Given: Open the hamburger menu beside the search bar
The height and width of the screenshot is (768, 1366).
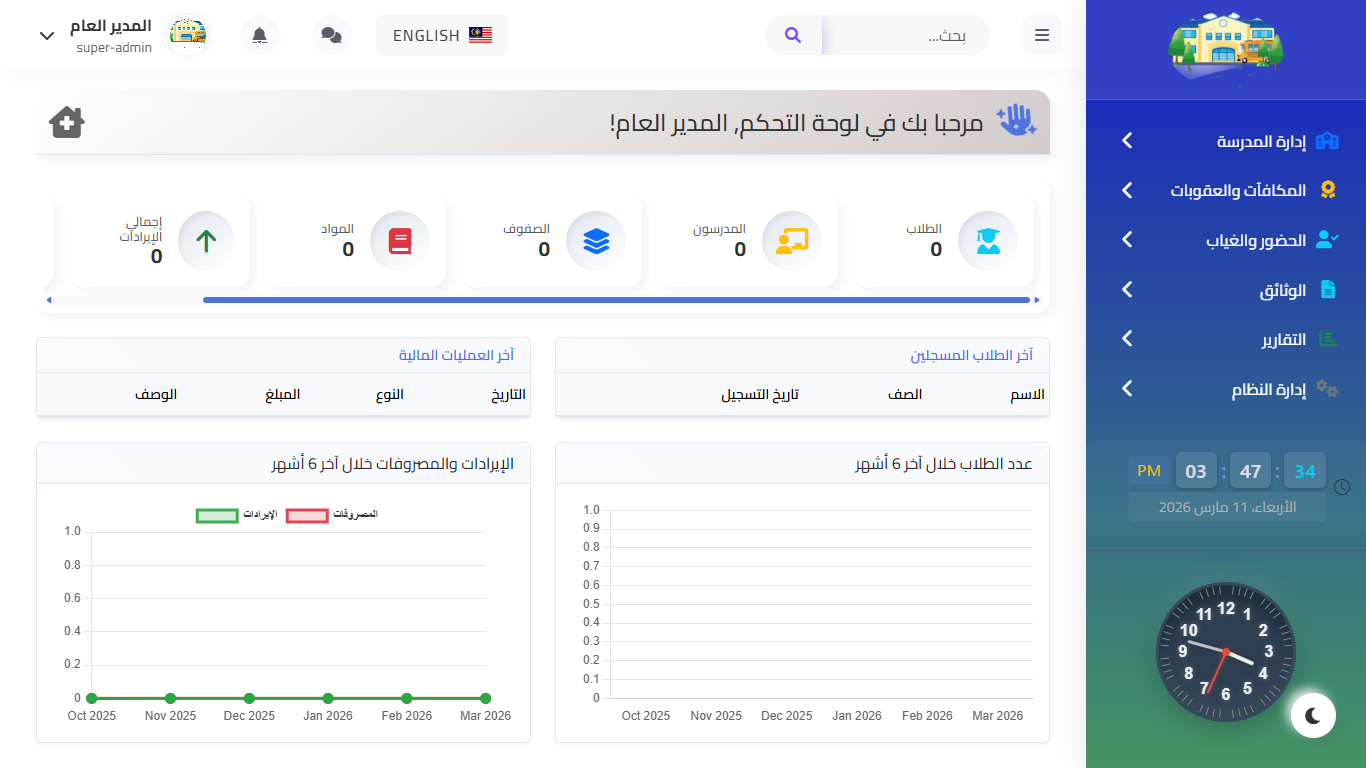Looking at the screenshot, I should pyautogui.click(x=1041, y=35).
